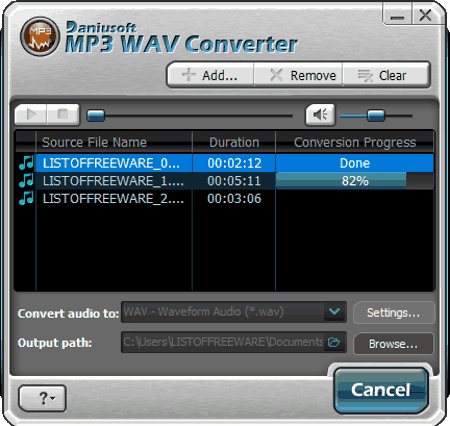The height and width of the screenshot is (426, 450).
Task: Click the Source File Name column header
Action: tap(114, 142)
